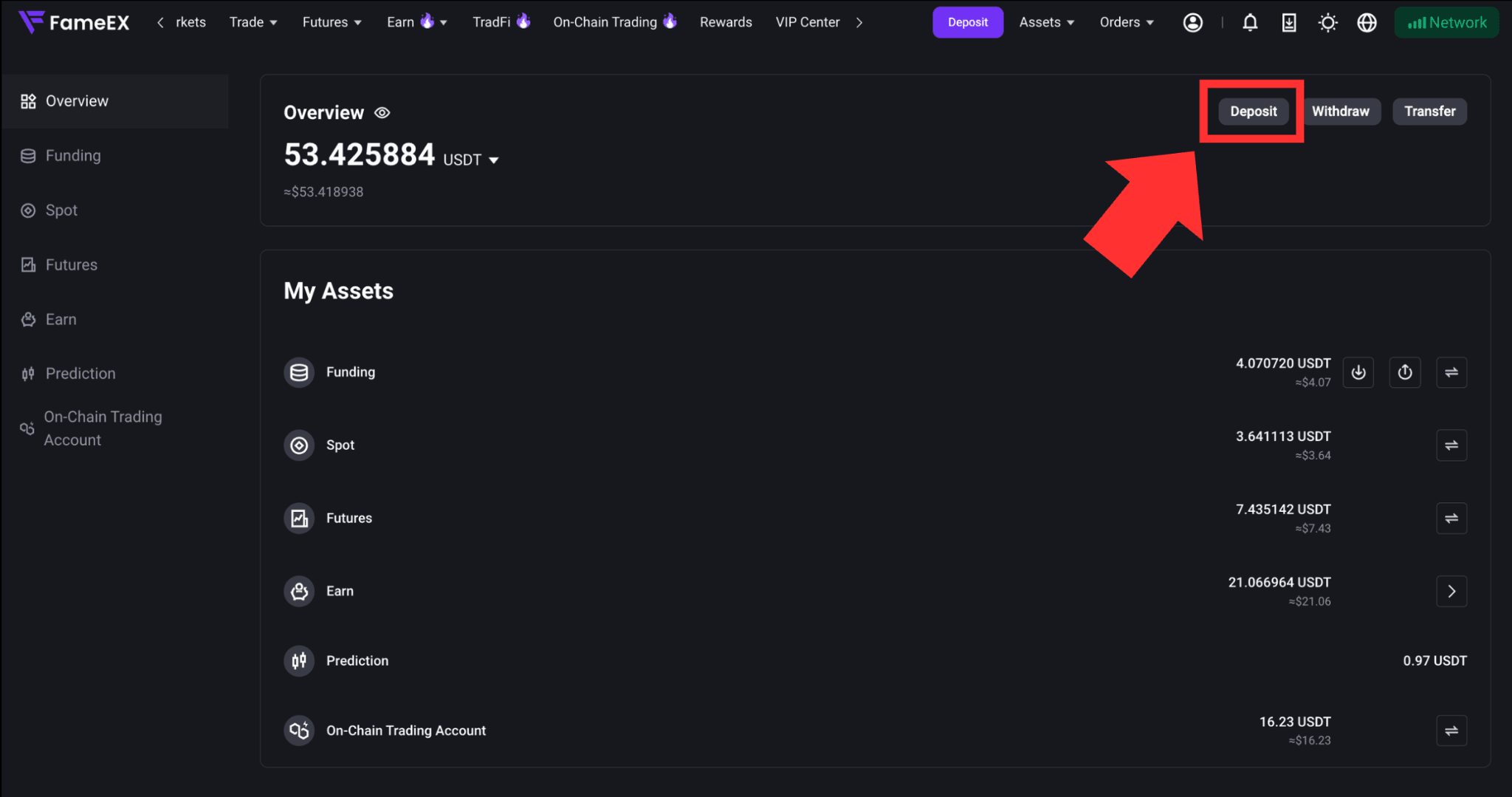Open the Orders dropdown in header
The width and height of the screenshot is (1512, 797).
coord(1127,22)
